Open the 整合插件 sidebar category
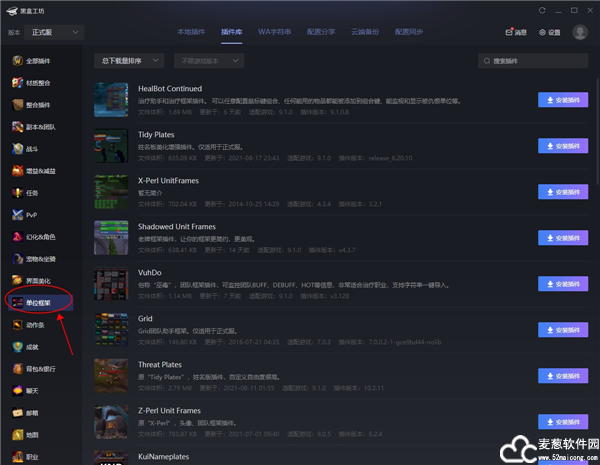 31,105
